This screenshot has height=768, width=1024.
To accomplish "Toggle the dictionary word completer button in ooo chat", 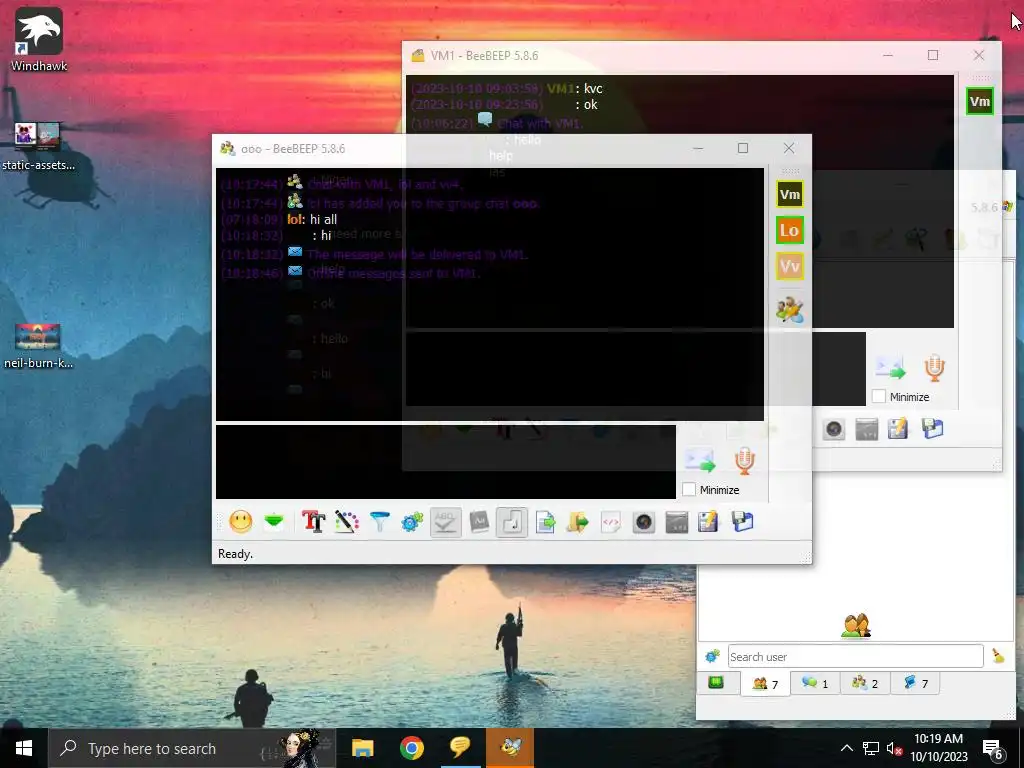I will 479,522.
